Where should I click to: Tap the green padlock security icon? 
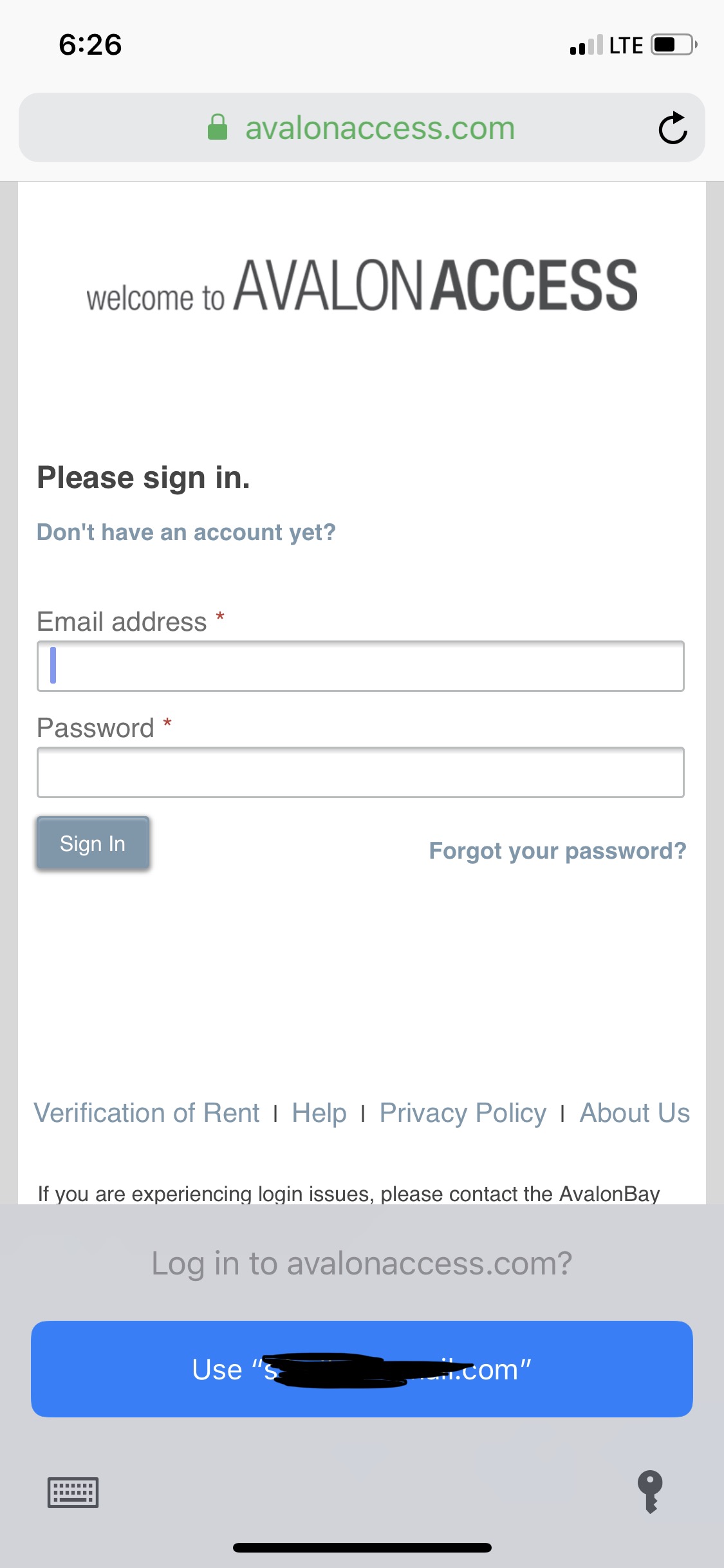point(218,127)
